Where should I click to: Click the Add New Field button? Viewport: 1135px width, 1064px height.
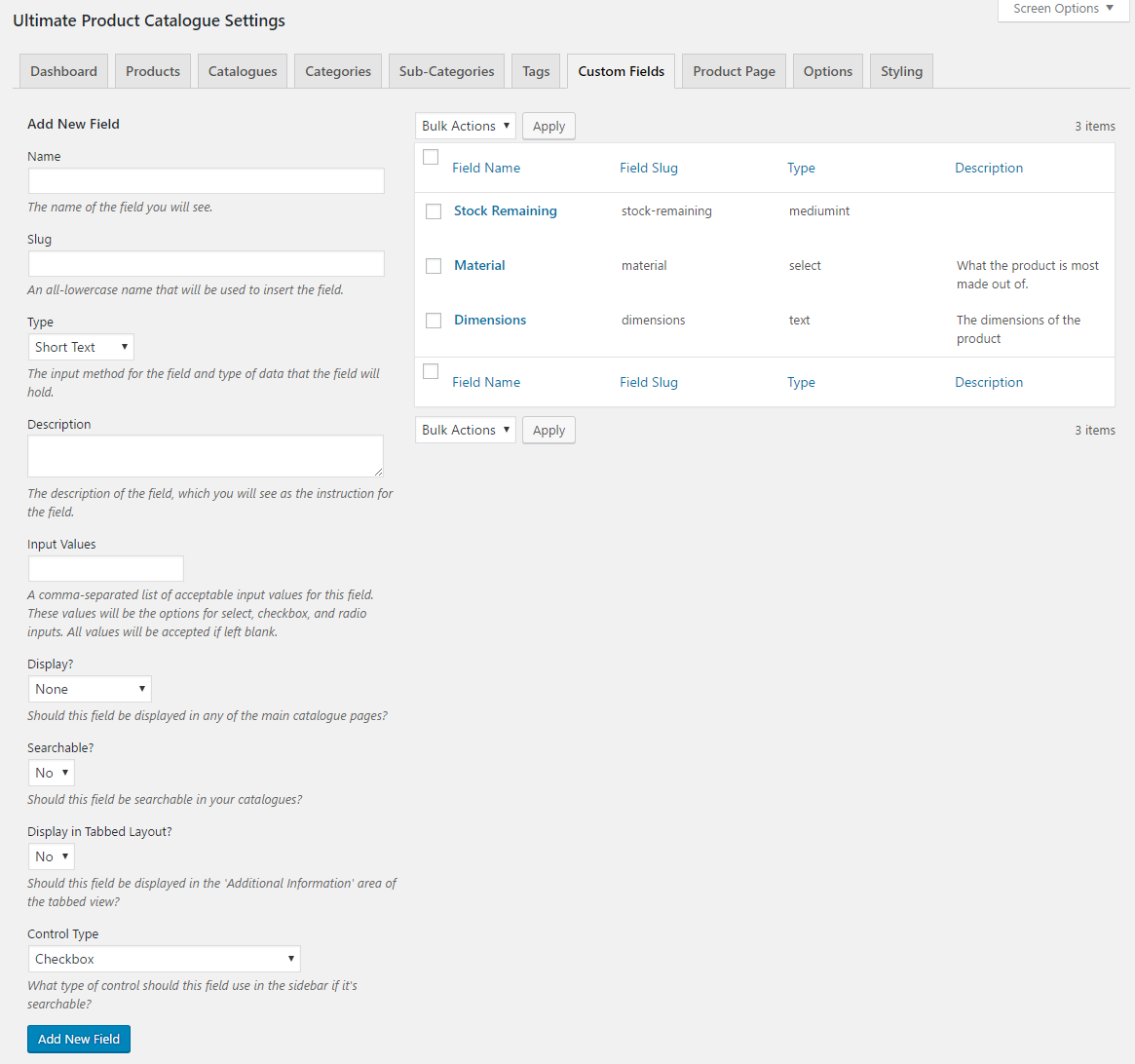(79, 1039)
